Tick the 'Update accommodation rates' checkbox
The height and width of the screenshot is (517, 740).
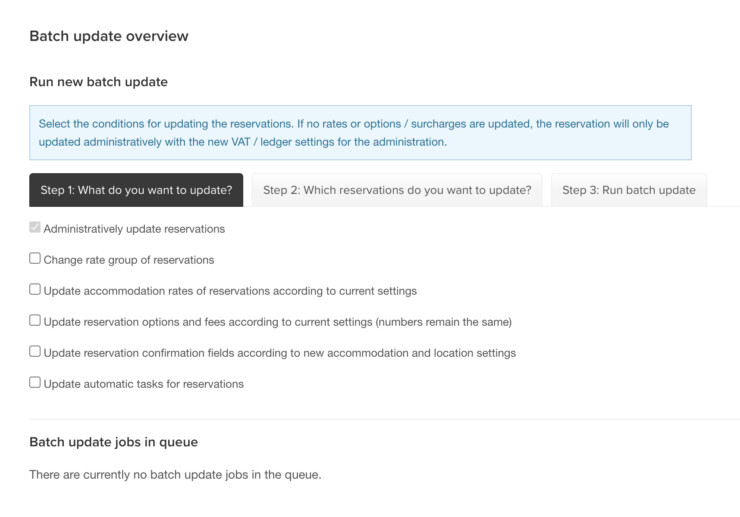click(x=35, y=290)
